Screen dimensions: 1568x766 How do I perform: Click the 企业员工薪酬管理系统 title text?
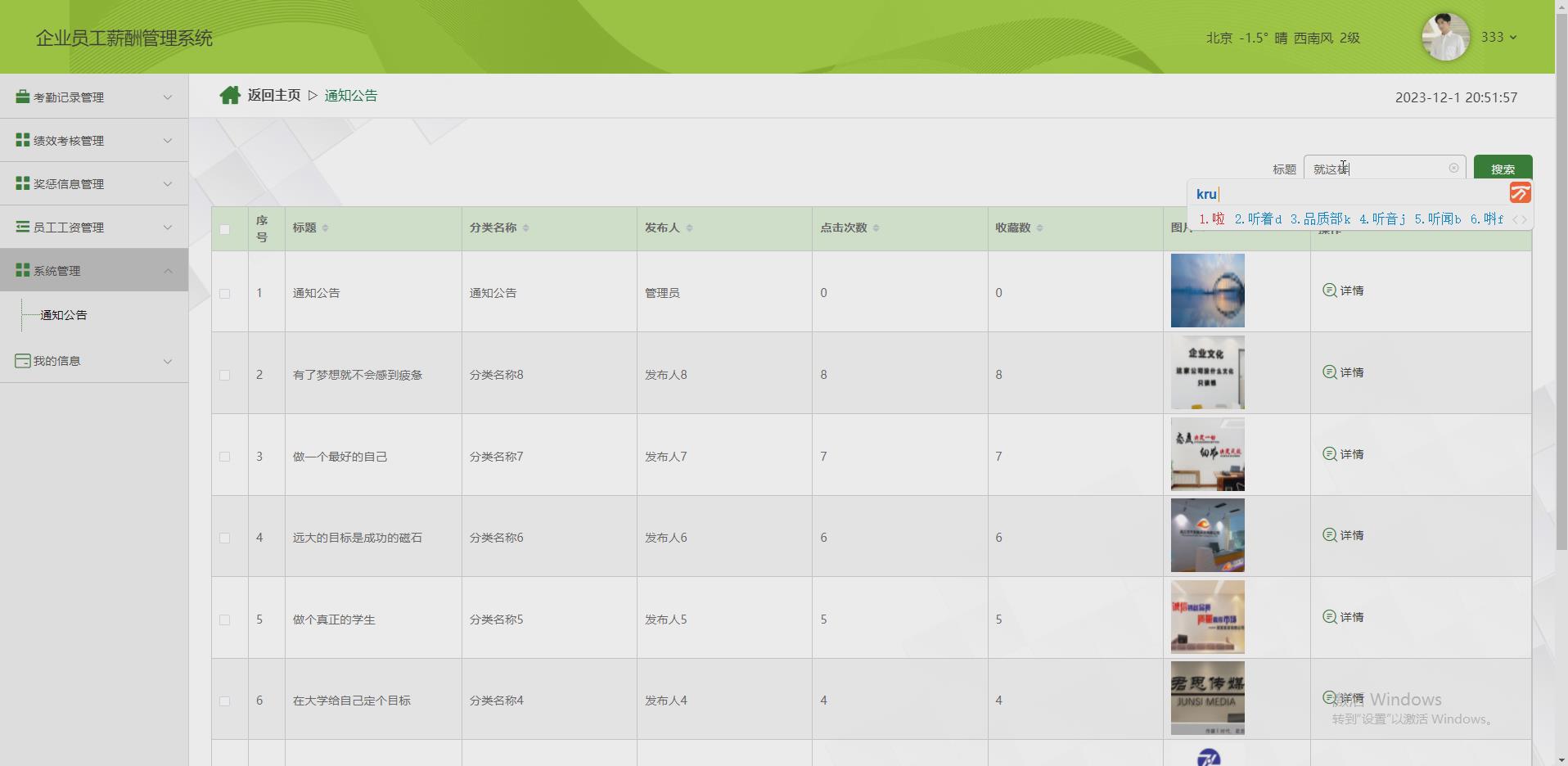coord(124,38)
